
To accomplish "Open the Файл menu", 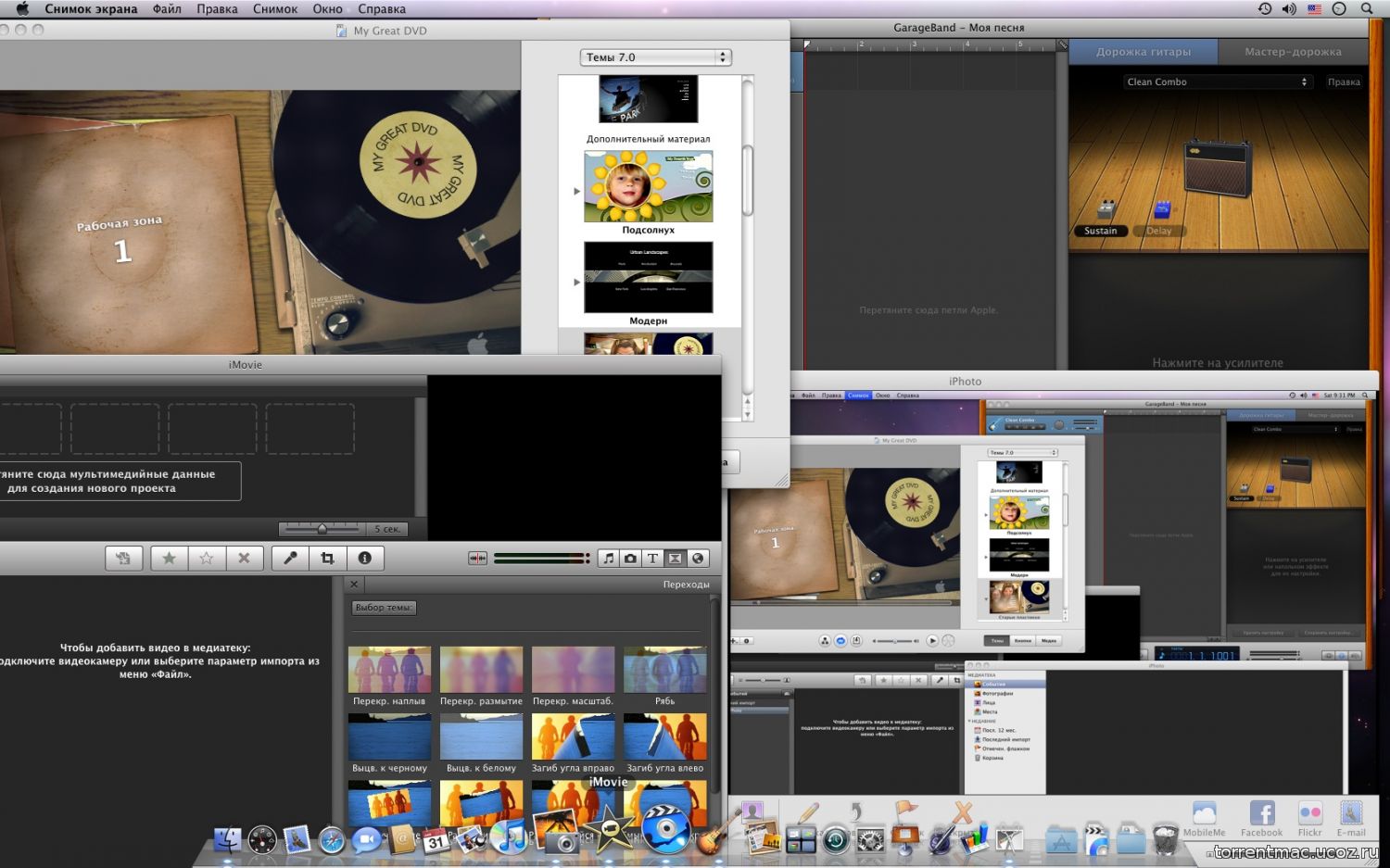I will pos(167,9).
